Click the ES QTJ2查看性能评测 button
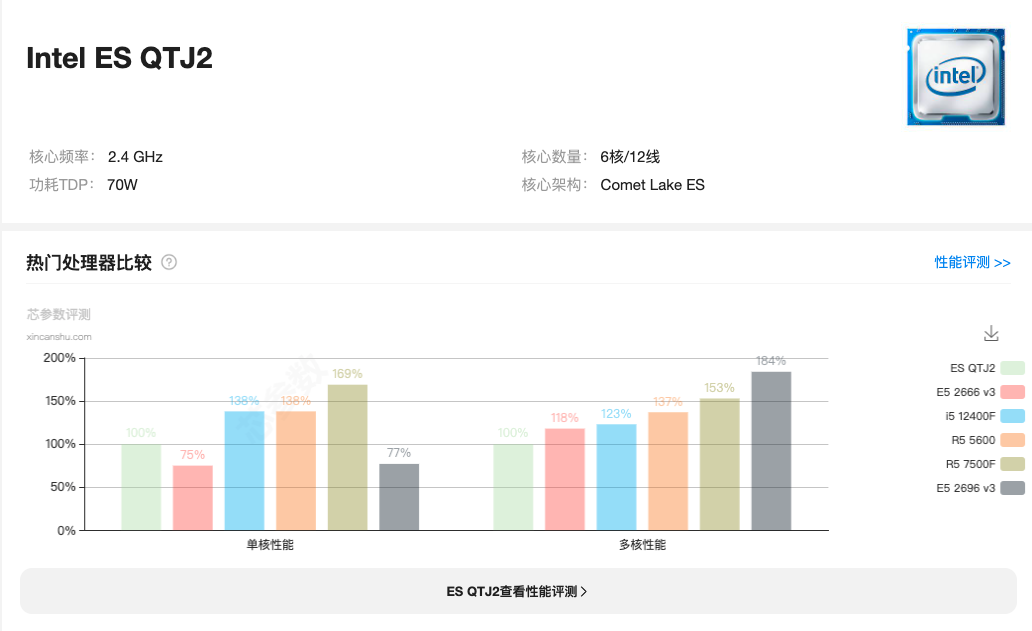Viewport: 1032px width, 631px height. 518,591
